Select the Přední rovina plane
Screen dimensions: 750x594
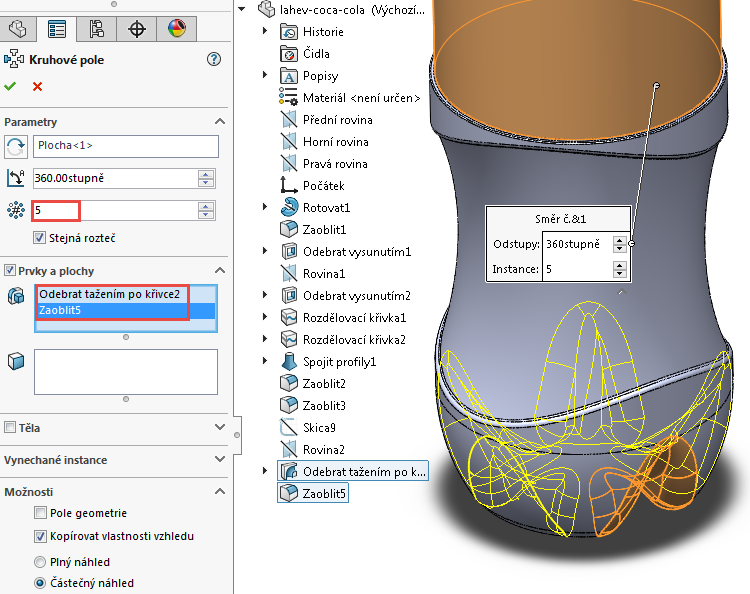click(x=338, y=120)
